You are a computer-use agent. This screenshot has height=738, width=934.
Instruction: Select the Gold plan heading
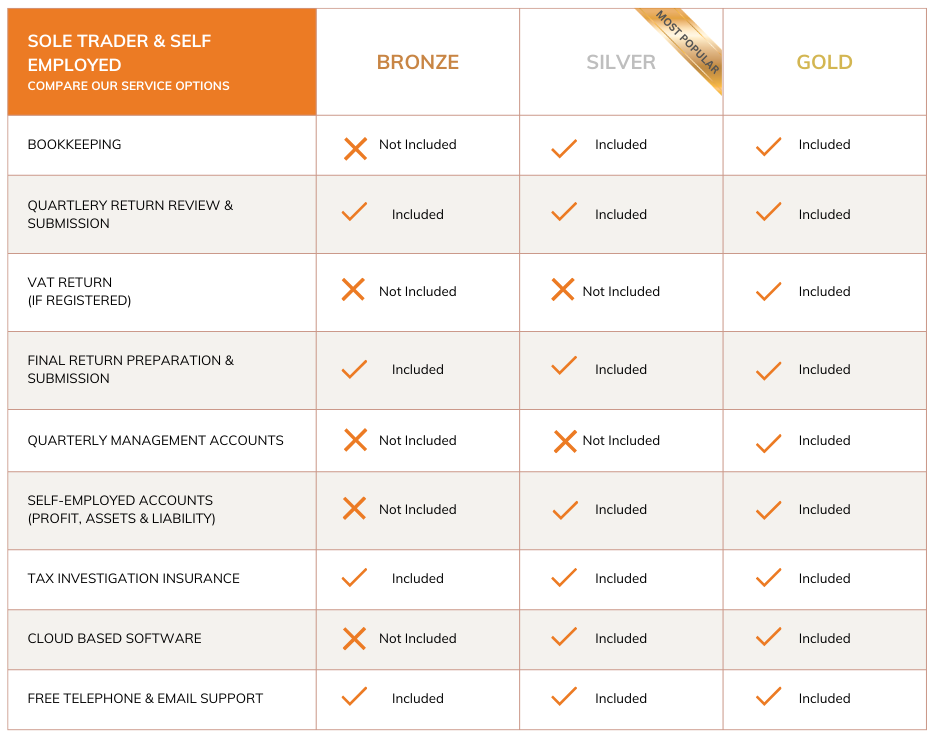click(824, 62)
